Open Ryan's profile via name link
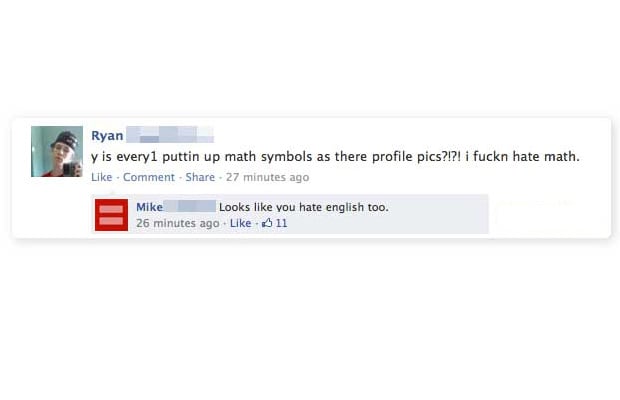This screenshot has height=400, width=620. point(107,136)
